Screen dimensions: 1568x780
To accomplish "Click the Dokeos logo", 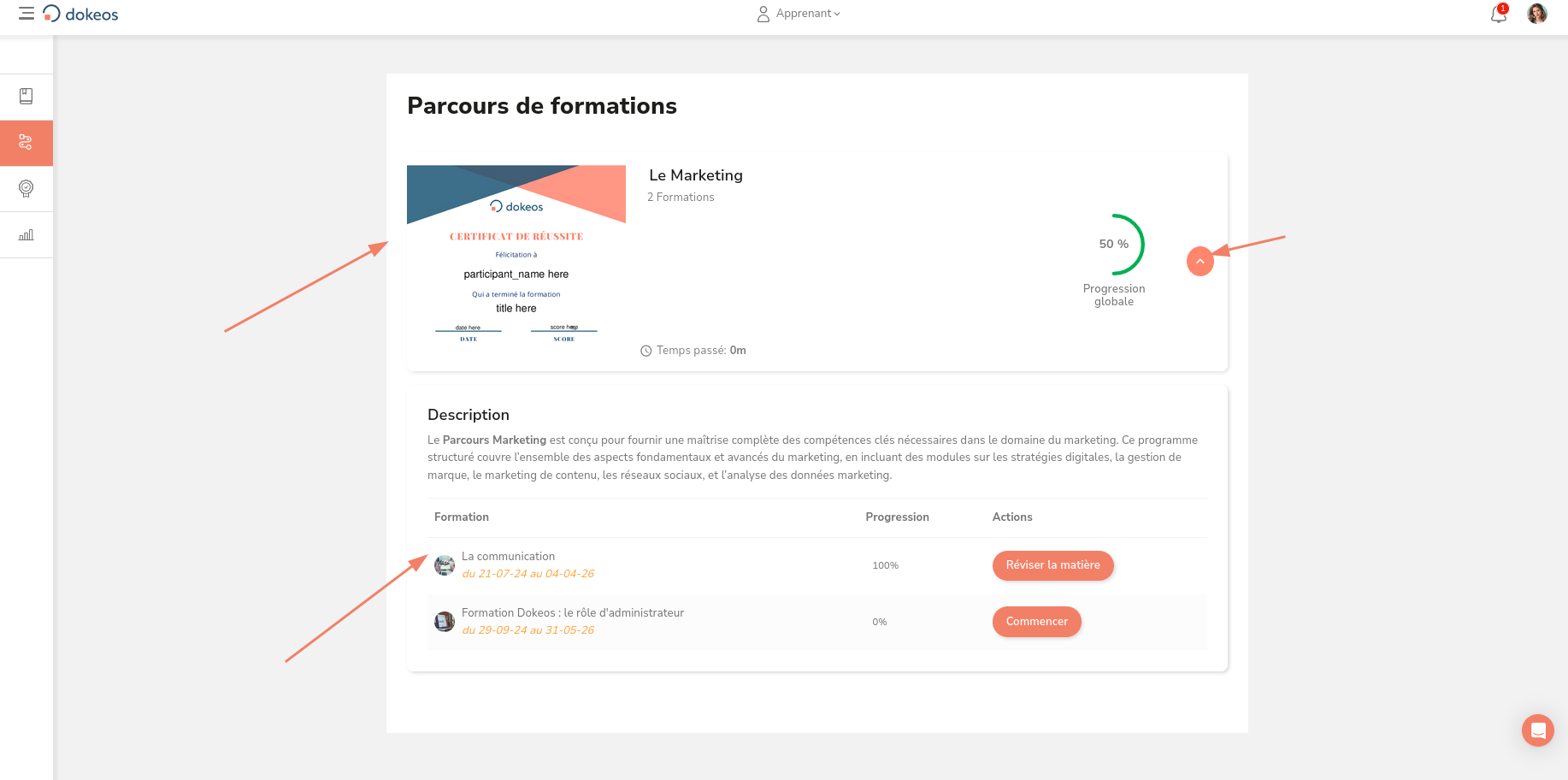I will [81, 14].
